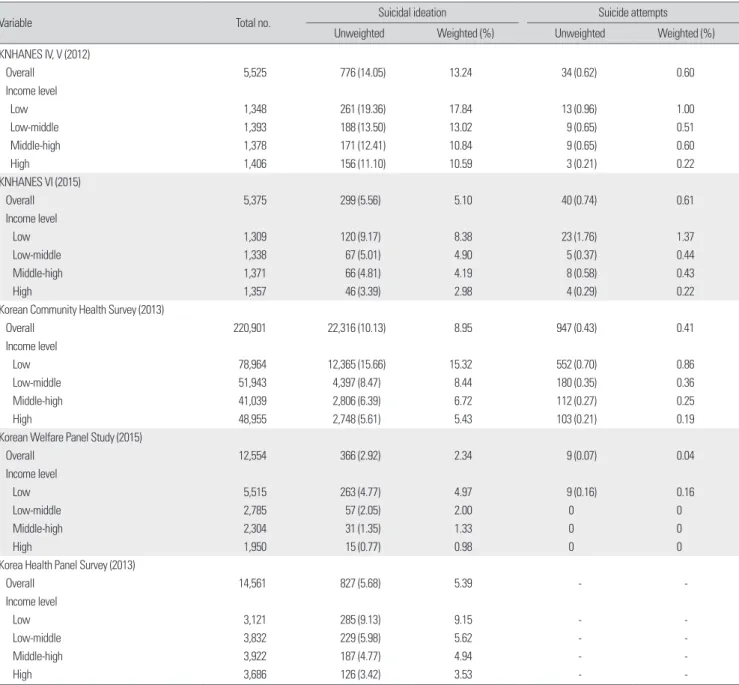The width and height of the screenshot is (739, 685).
Task: Click cell '947 (0.43)'
Action: pos(576,328)
